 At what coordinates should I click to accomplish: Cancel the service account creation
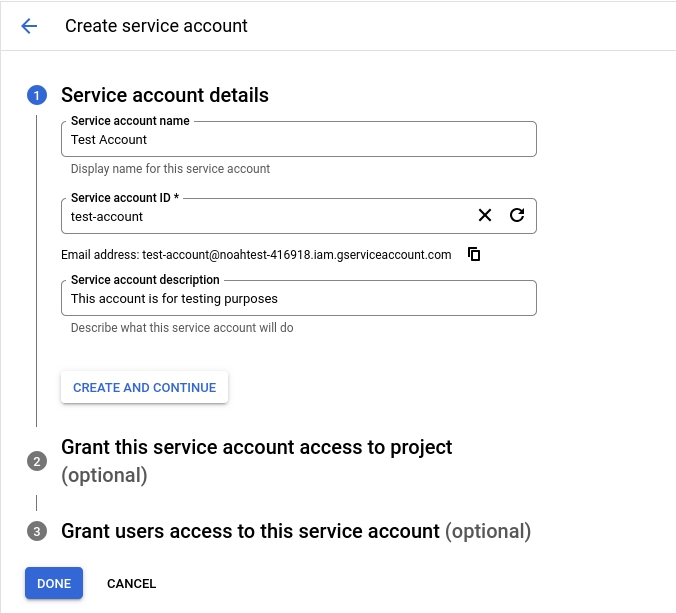click(x=131, y=583)
